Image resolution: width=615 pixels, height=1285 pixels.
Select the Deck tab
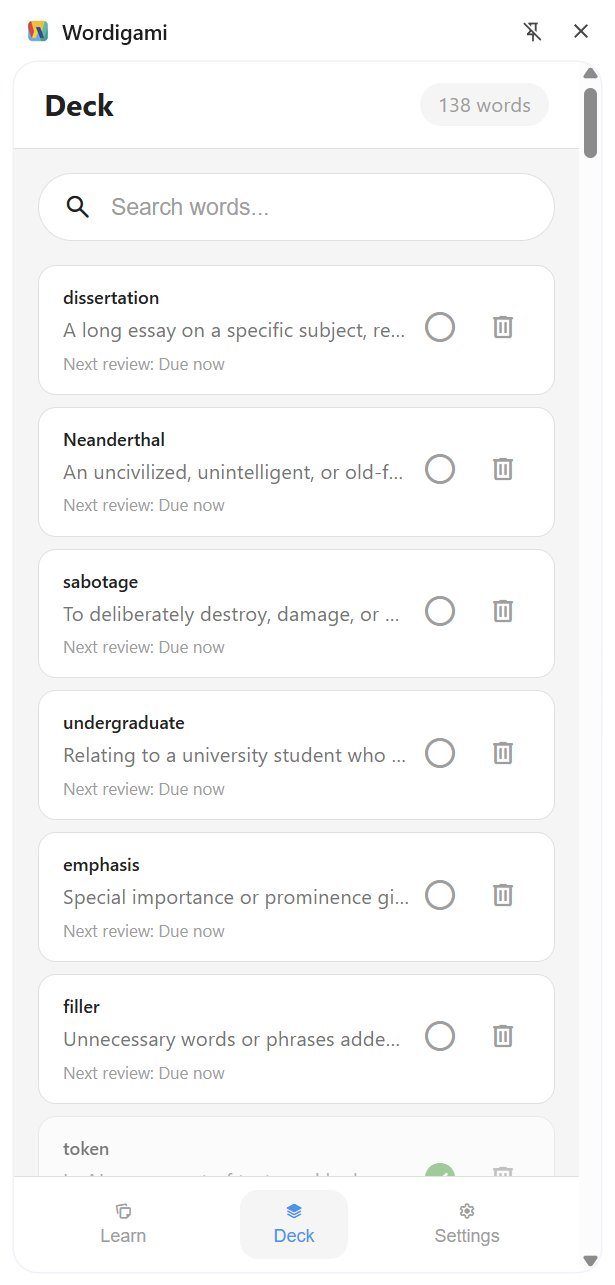coord(294,1224)
